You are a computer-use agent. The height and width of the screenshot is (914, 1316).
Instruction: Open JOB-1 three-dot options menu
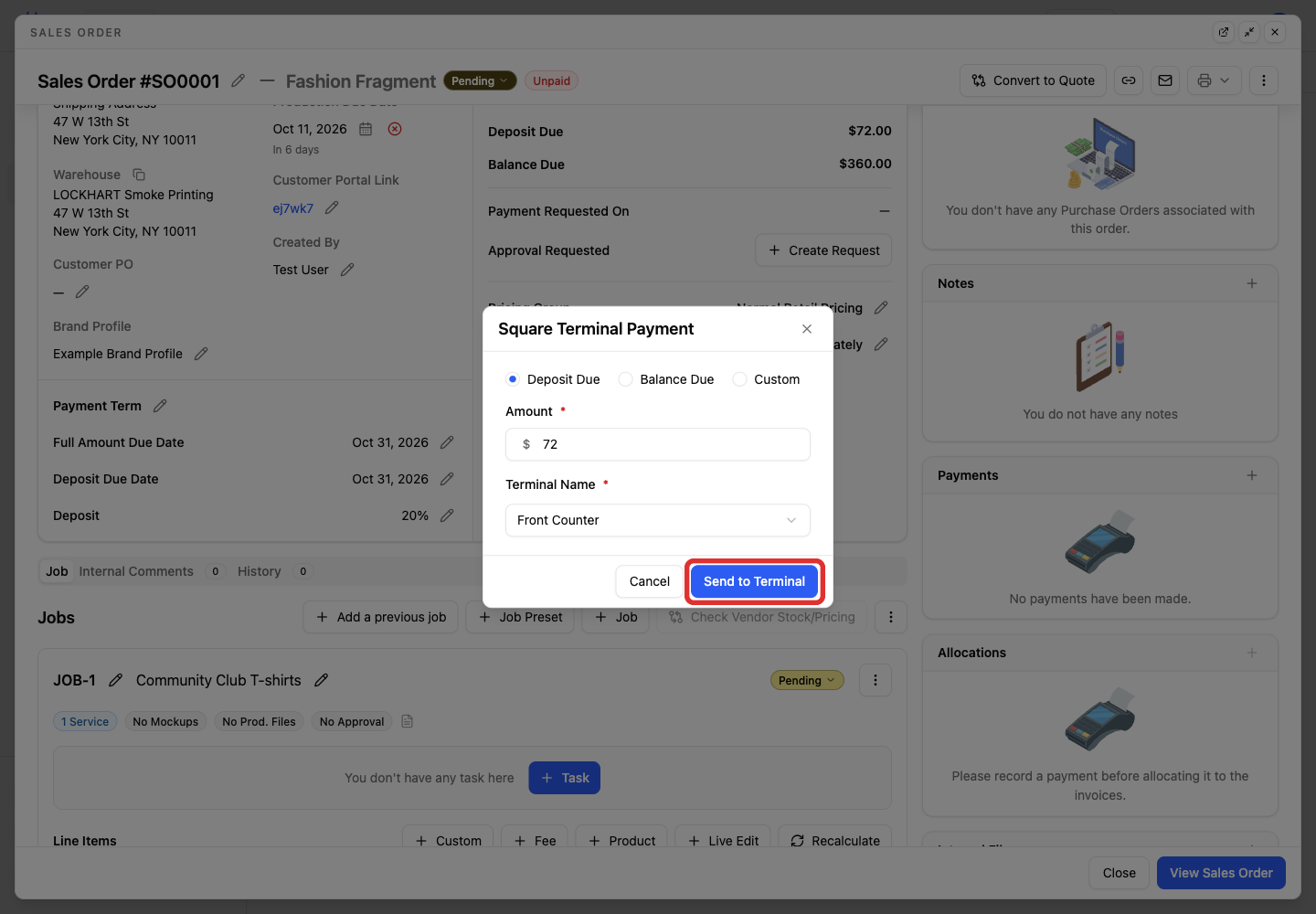coord(876,680)
